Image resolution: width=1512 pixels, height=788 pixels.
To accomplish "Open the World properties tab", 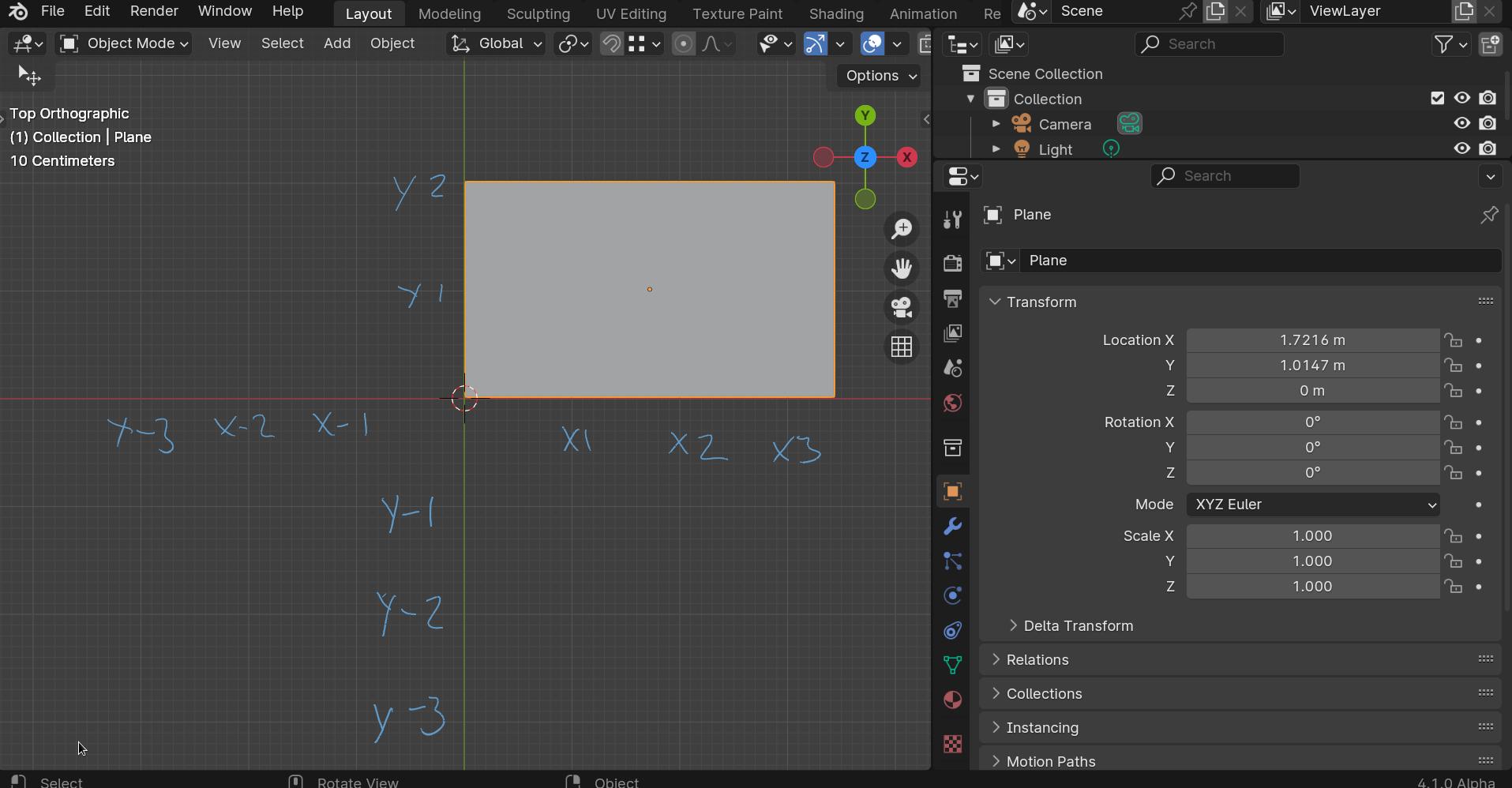I will pos(952,403).
